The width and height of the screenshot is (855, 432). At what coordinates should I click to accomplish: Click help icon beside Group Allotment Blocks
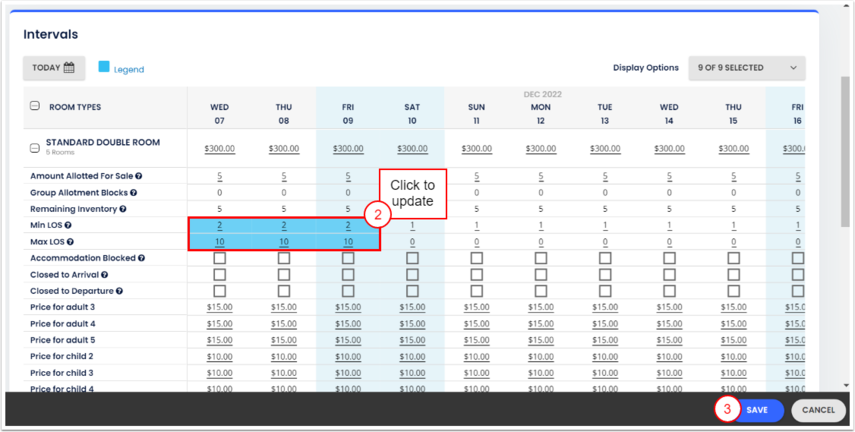[133, 193]
